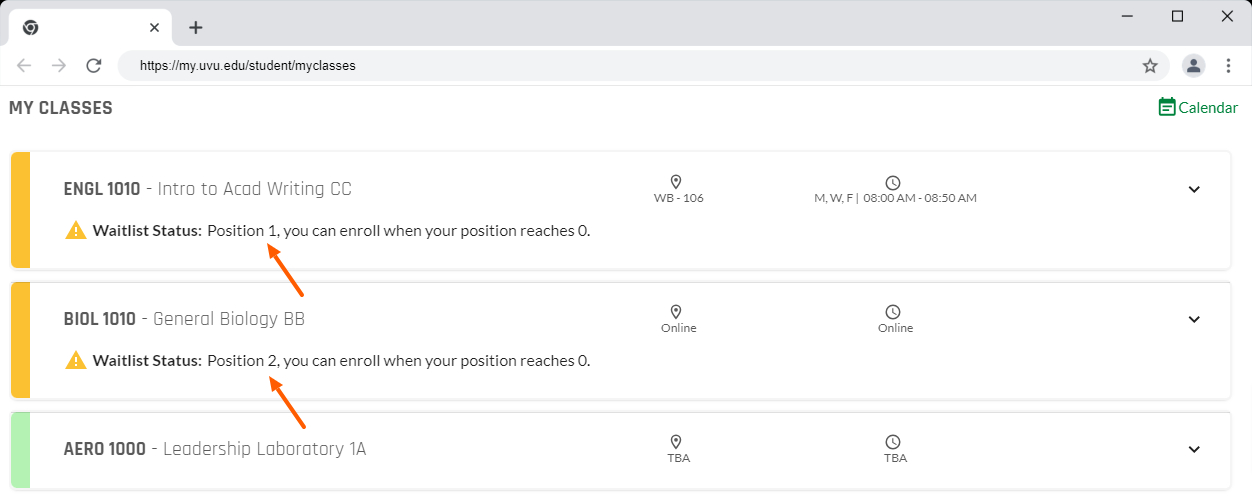The width and height of the screenshot is (1252, 500).
Task: Click the BIOL 1010 clock icon
Action: pyautogui.click(x=893, y=312)
